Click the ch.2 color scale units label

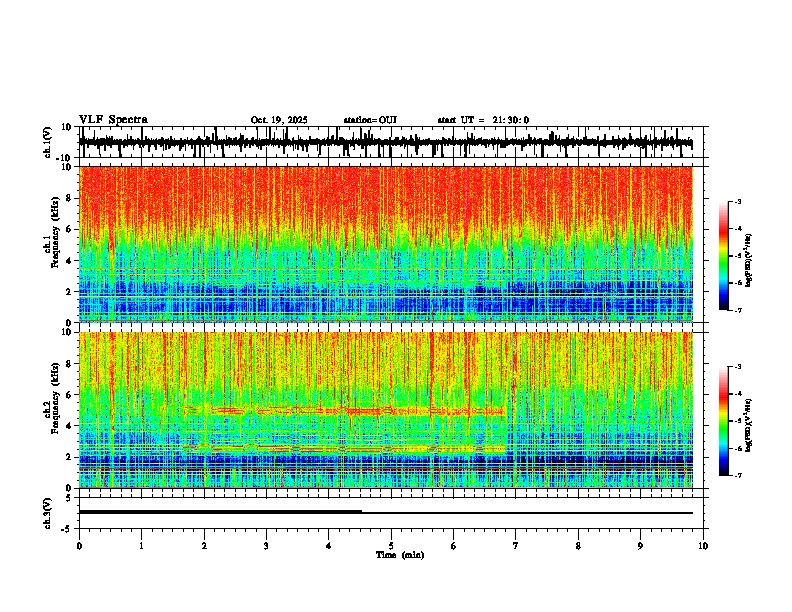(749, 425)
